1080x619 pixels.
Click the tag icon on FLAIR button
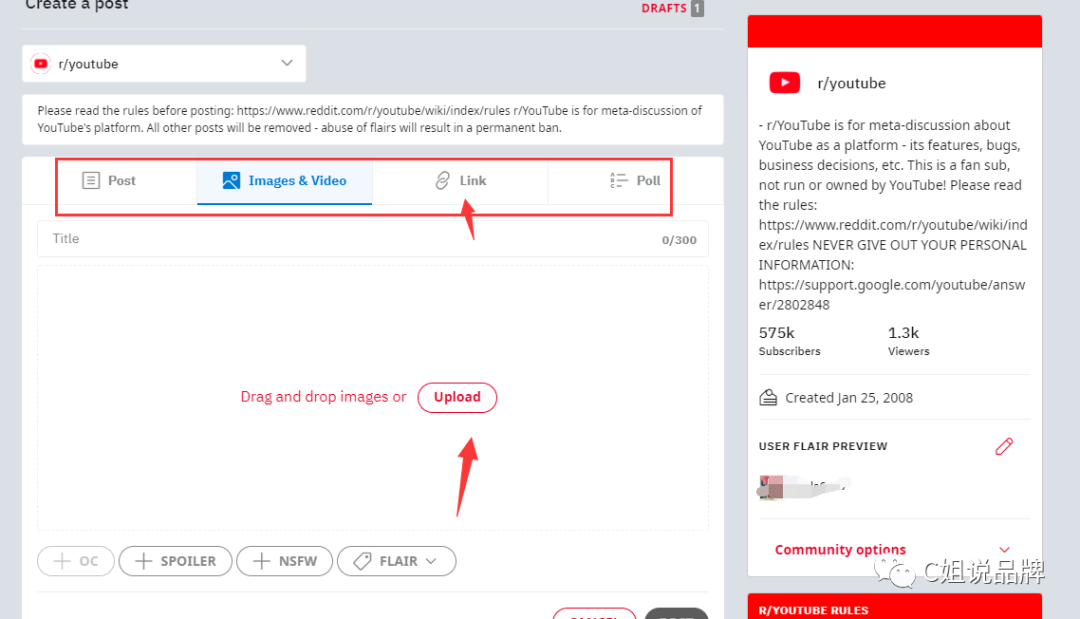(x=362, y=561)
